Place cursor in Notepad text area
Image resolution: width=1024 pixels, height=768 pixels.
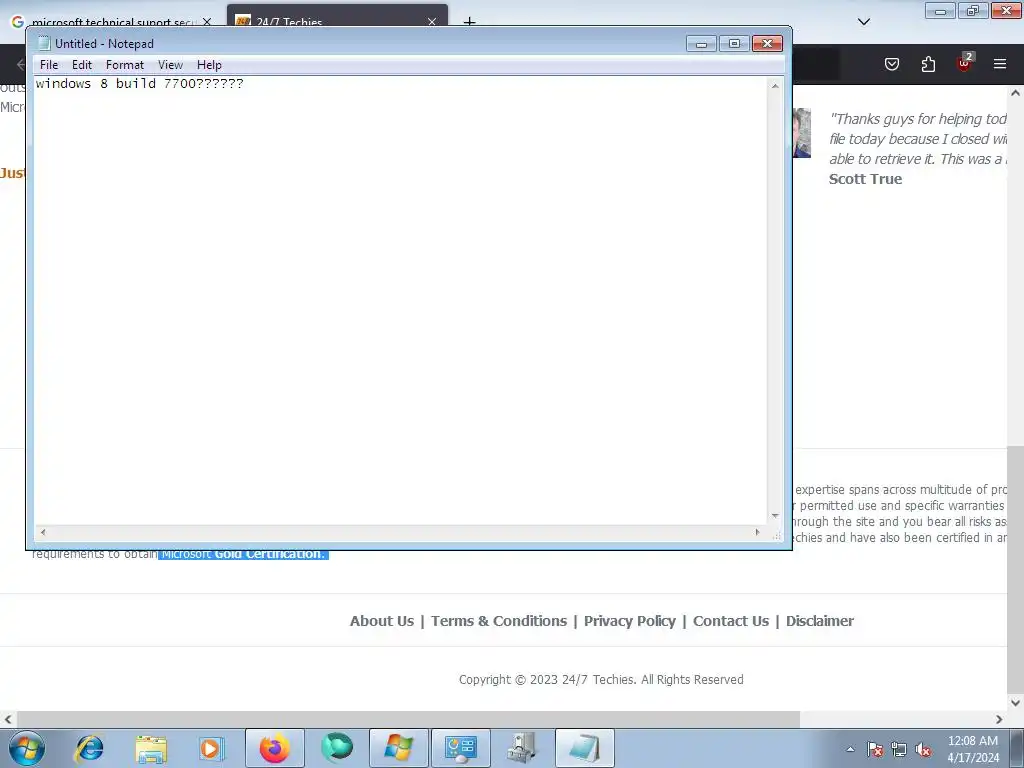(400, 300)
